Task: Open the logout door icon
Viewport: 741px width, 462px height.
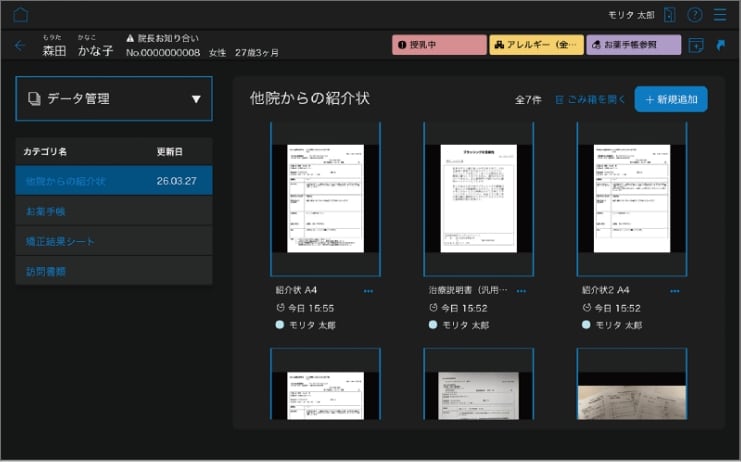Action: coord(669,15)
